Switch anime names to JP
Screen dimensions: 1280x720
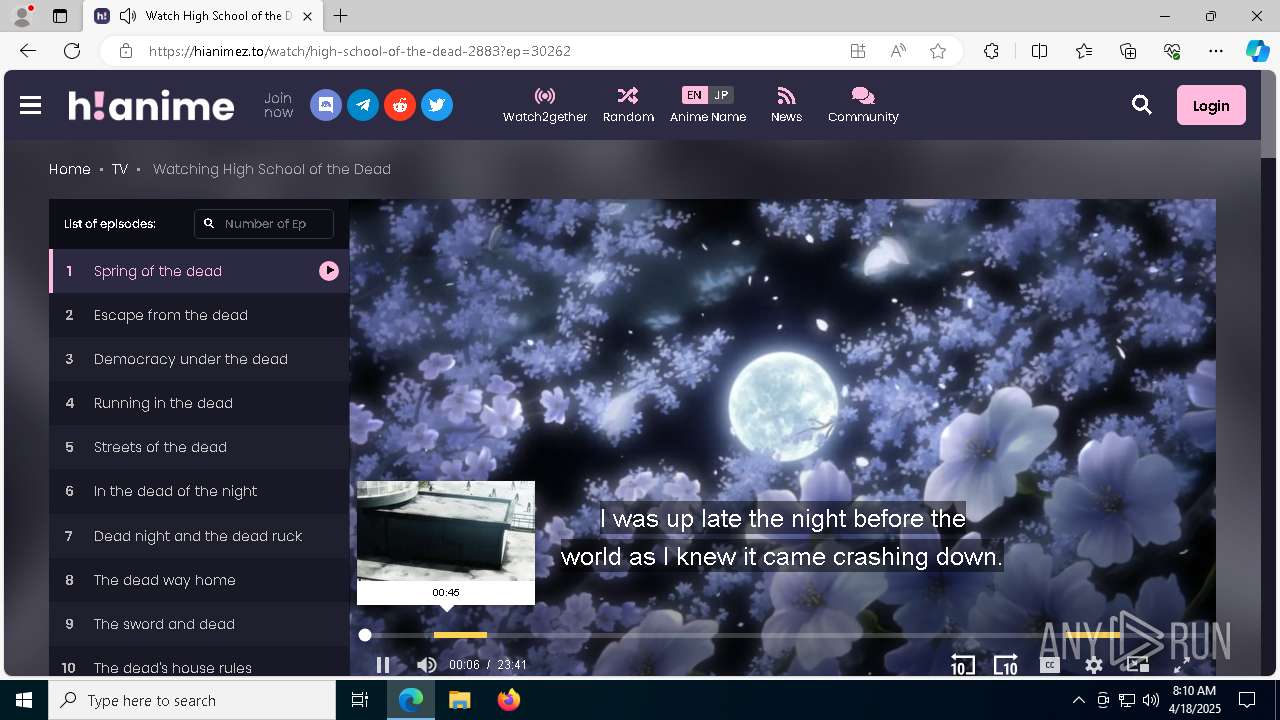coord(721,95)
